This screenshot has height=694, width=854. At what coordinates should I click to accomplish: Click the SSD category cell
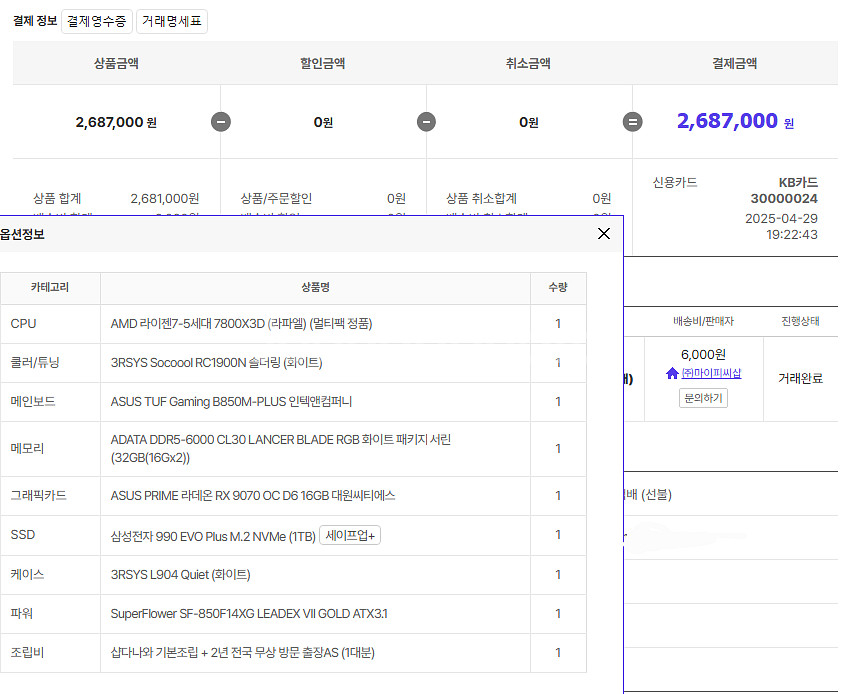[x=50, y=535]
